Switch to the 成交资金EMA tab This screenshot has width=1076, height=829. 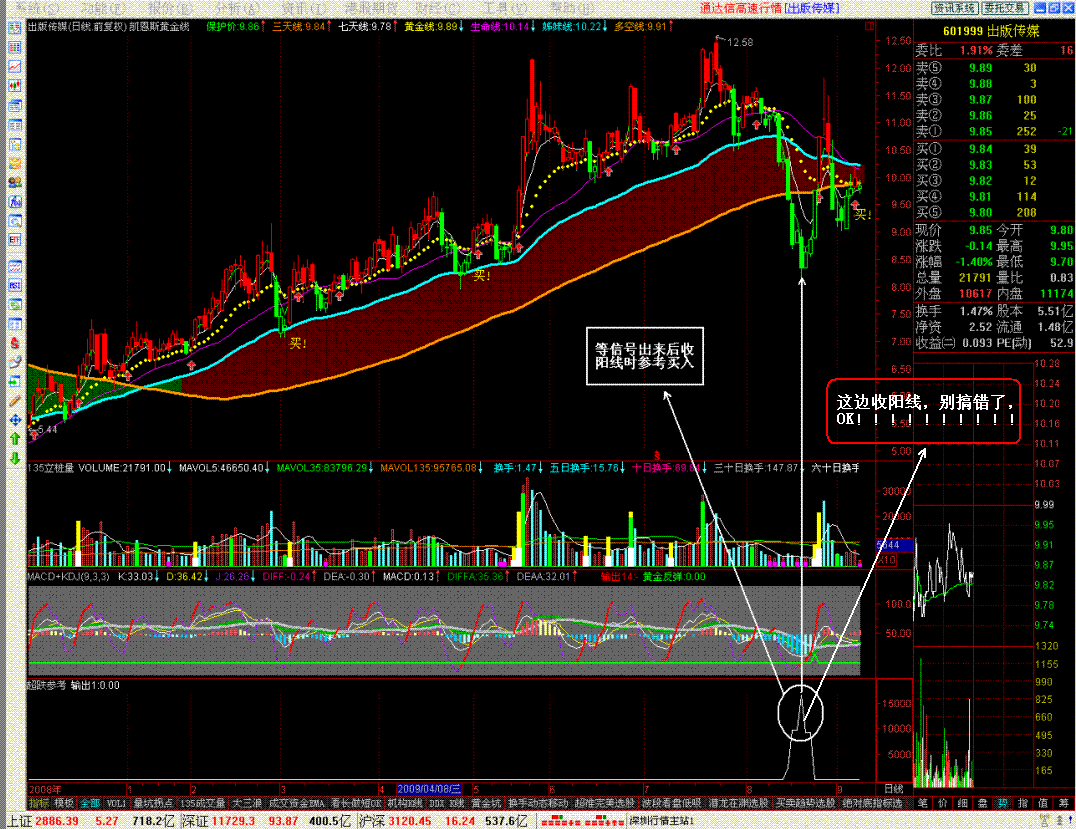(x=296, y=803)
